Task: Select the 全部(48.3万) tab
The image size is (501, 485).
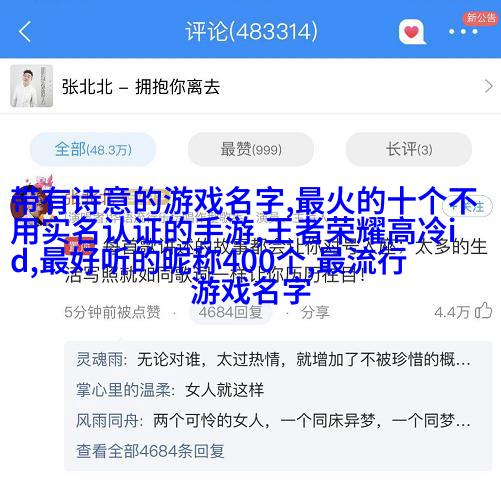Action: (93, 149)
